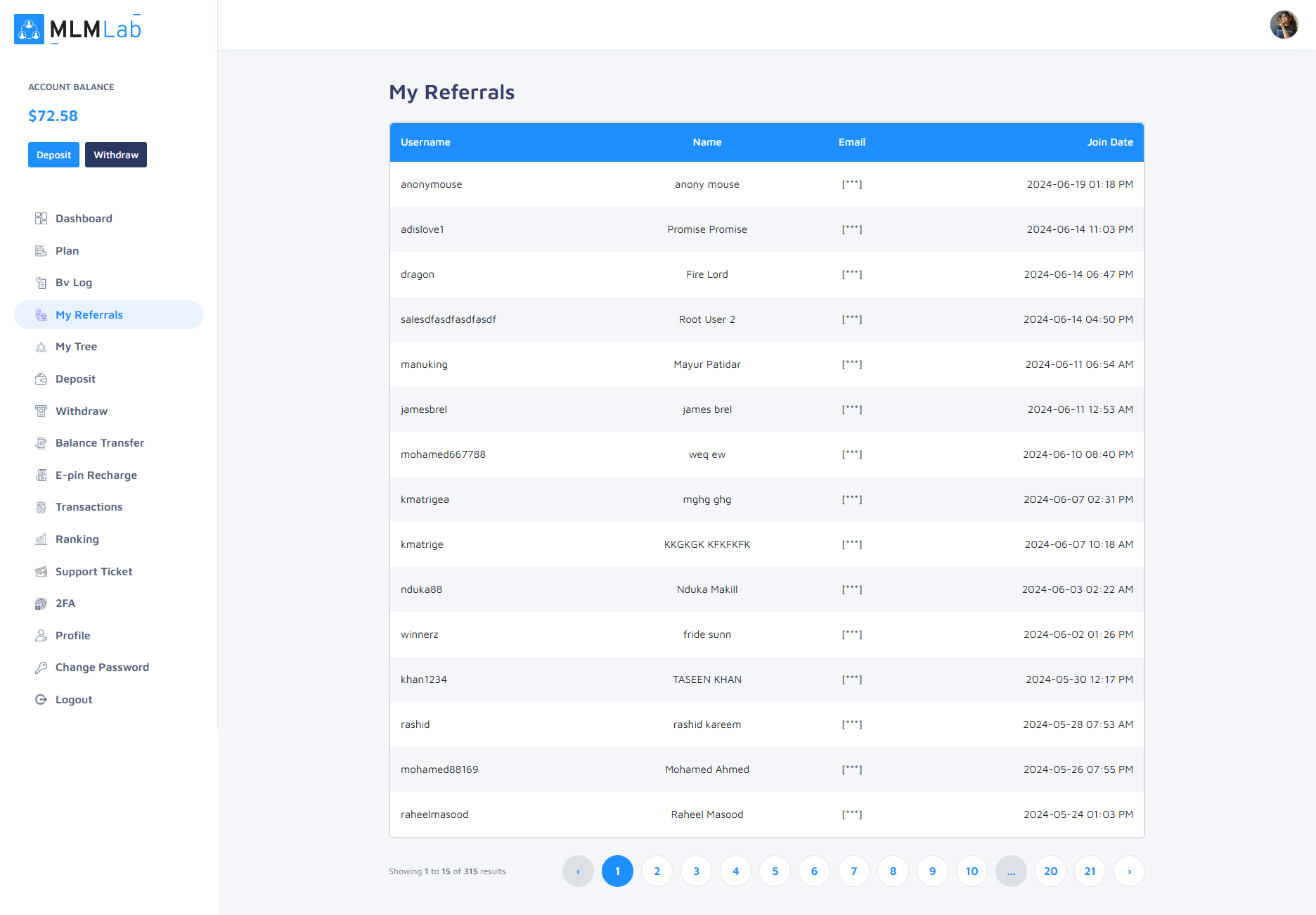
Task: Click the Logout icon
Action: point(41,700)
